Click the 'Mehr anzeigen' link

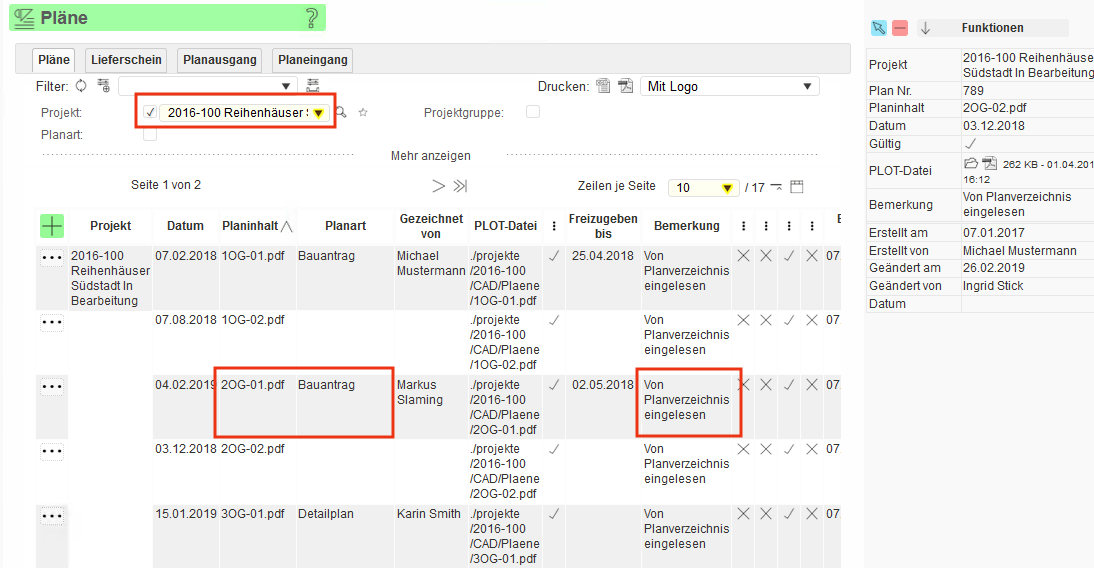pyautogui.click(x=430, y=156)
